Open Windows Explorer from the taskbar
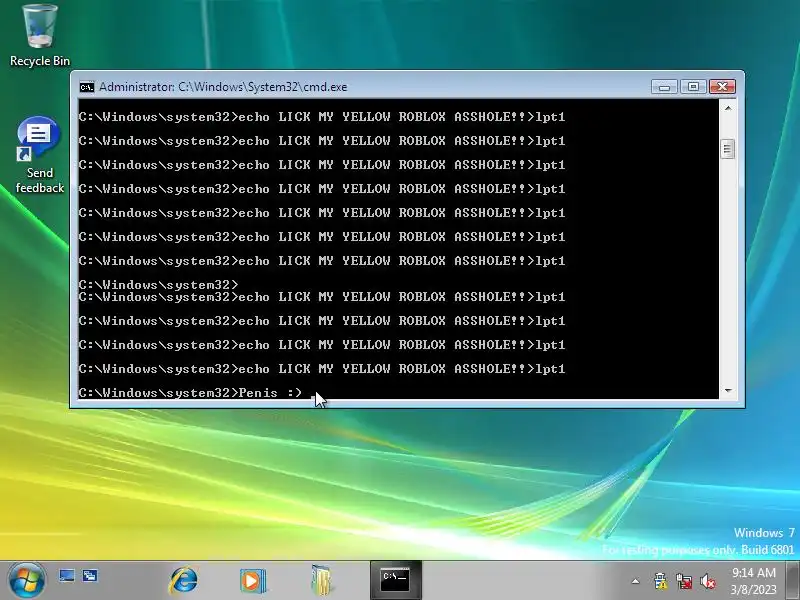This screenshot has height=600, width=800. click(321, 580)
